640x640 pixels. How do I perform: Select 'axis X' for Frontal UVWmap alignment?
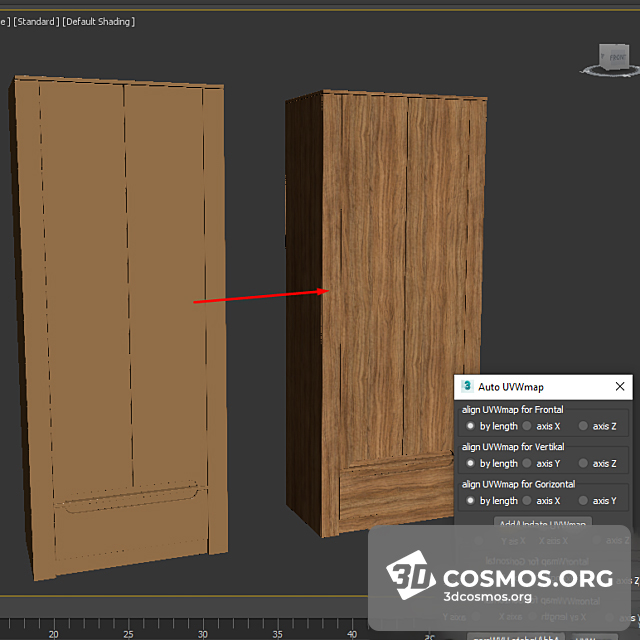pyautogui.click(x=528, y=426)
